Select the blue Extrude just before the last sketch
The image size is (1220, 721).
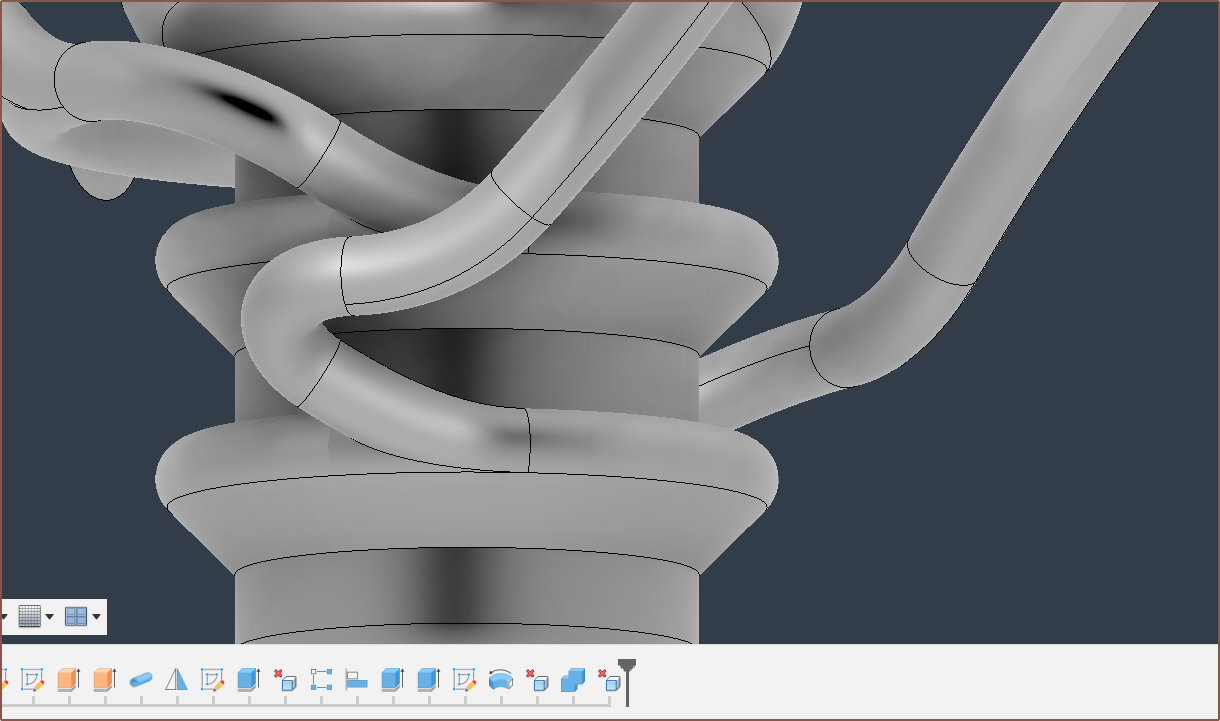coord(428,681)
